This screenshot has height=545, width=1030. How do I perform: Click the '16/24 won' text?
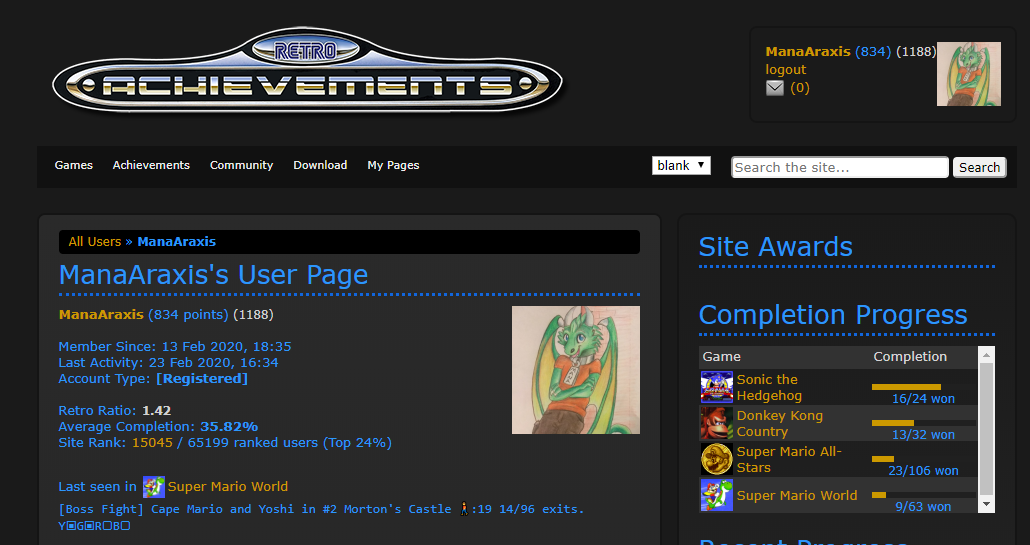click(x=923, y=399)
